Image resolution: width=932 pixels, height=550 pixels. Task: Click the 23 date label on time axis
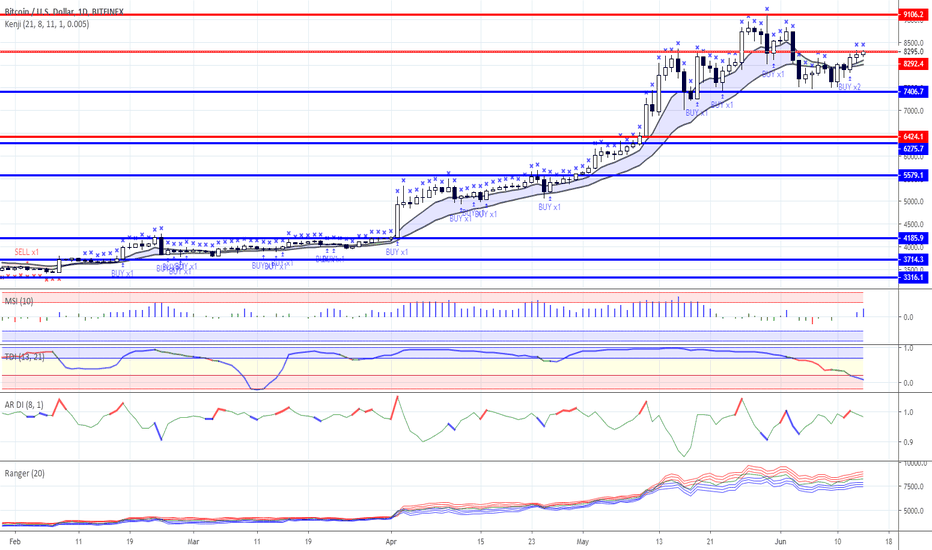531,542
